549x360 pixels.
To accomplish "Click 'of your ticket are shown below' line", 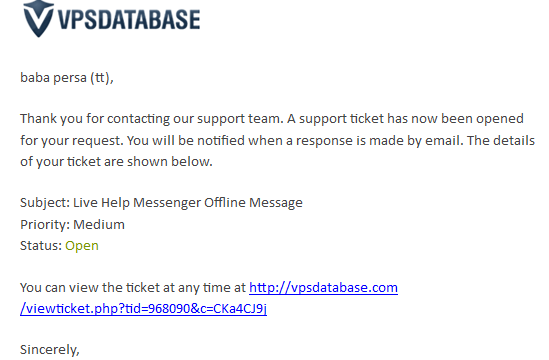I will click(116, 162).
